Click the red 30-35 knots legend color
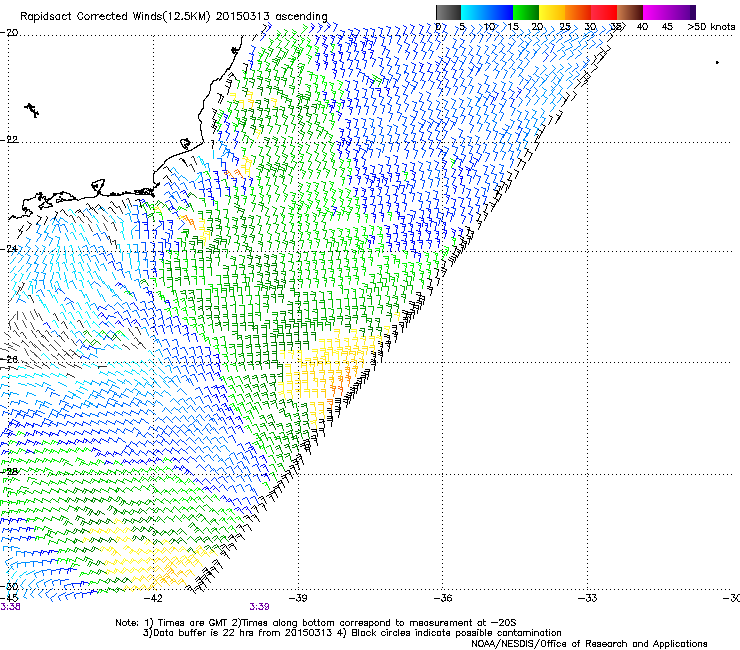This screenshot has height=650, width=740. [604, 12]
